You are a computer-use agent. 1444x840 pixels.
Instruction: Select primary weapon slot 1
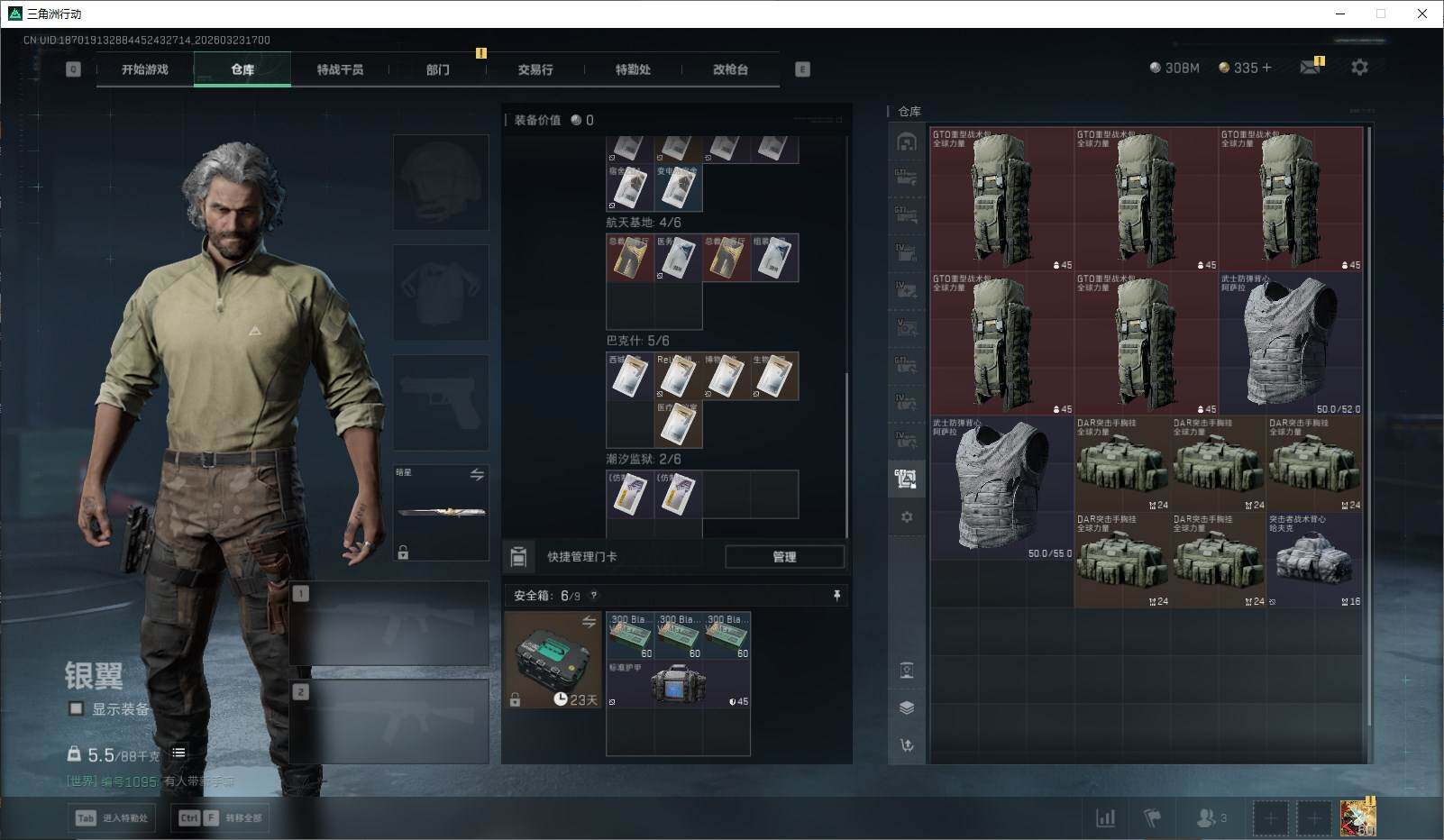pos(389,624)
